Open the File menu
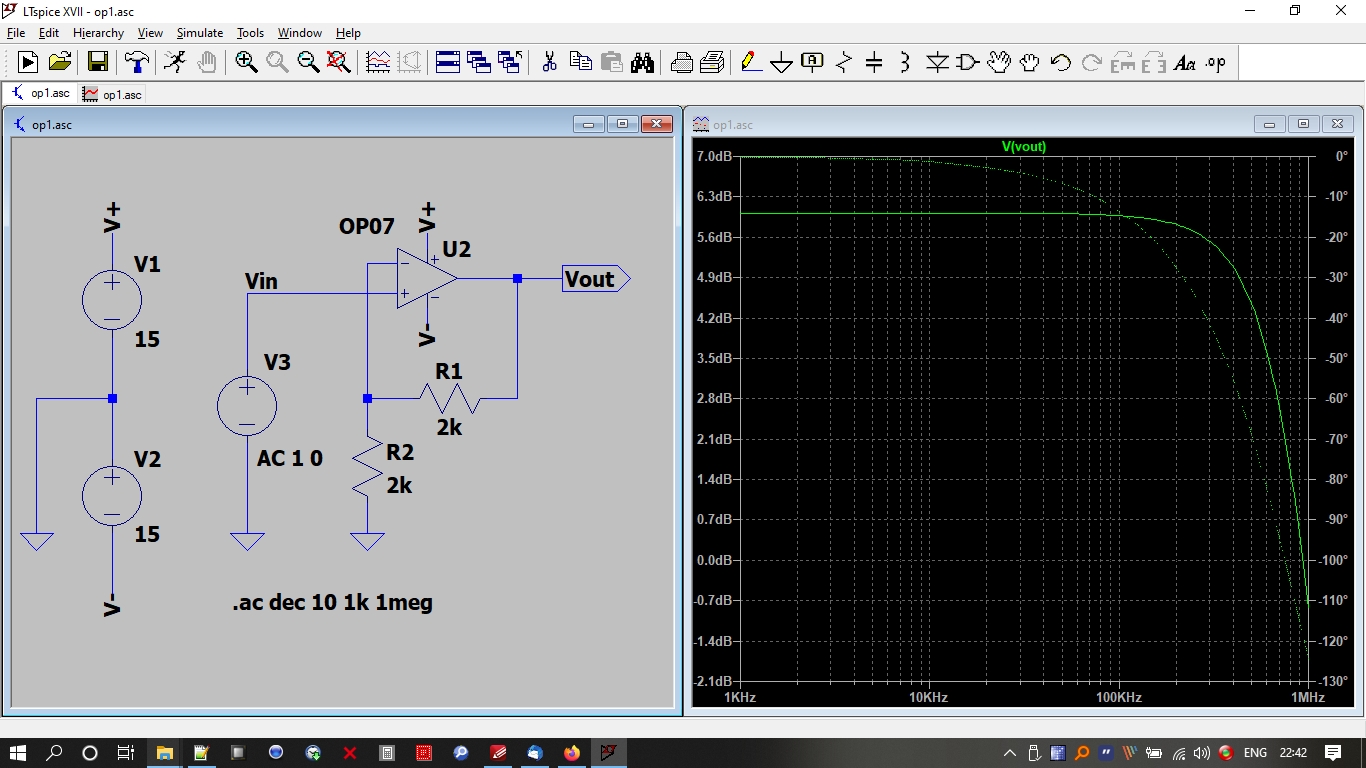Image resolution: width=1366 pixels, height=768 pixels. coord(16,33)
